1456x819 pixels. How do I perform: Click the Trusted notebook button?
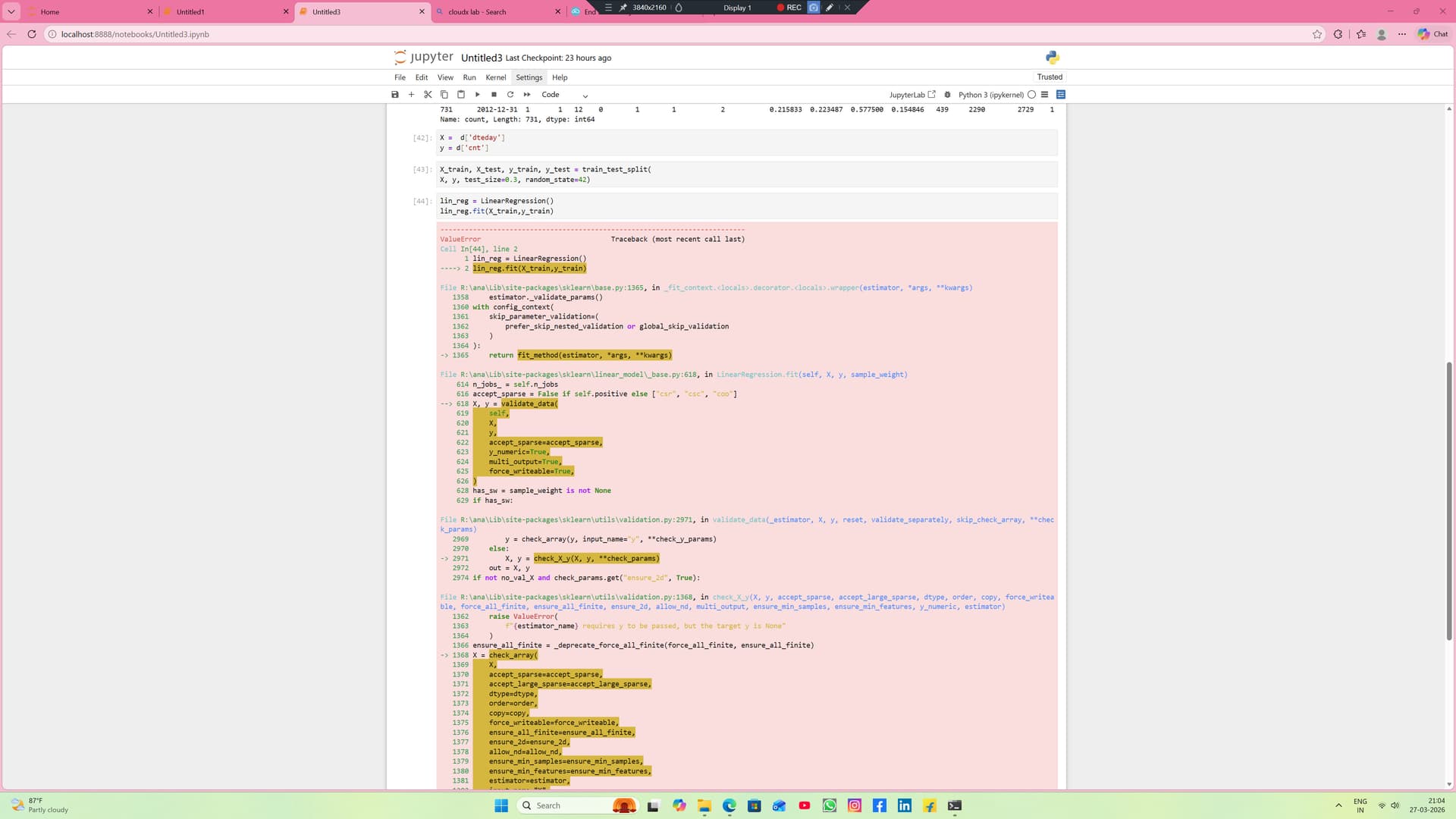1050,77
